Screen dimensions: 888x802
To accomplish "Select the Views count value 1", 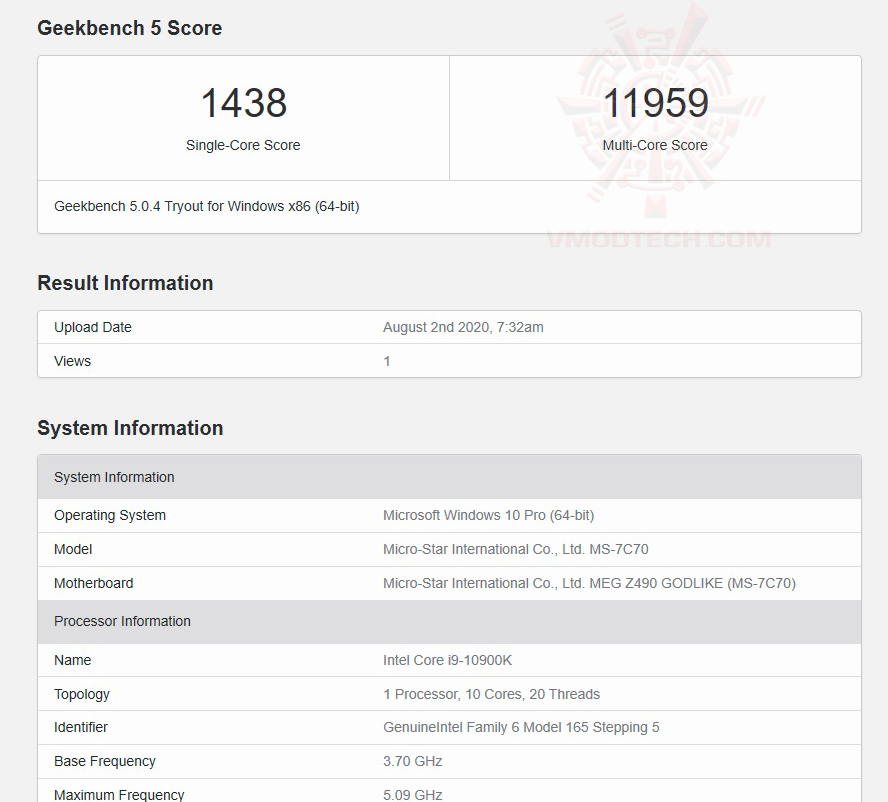I will coord(387,361).
